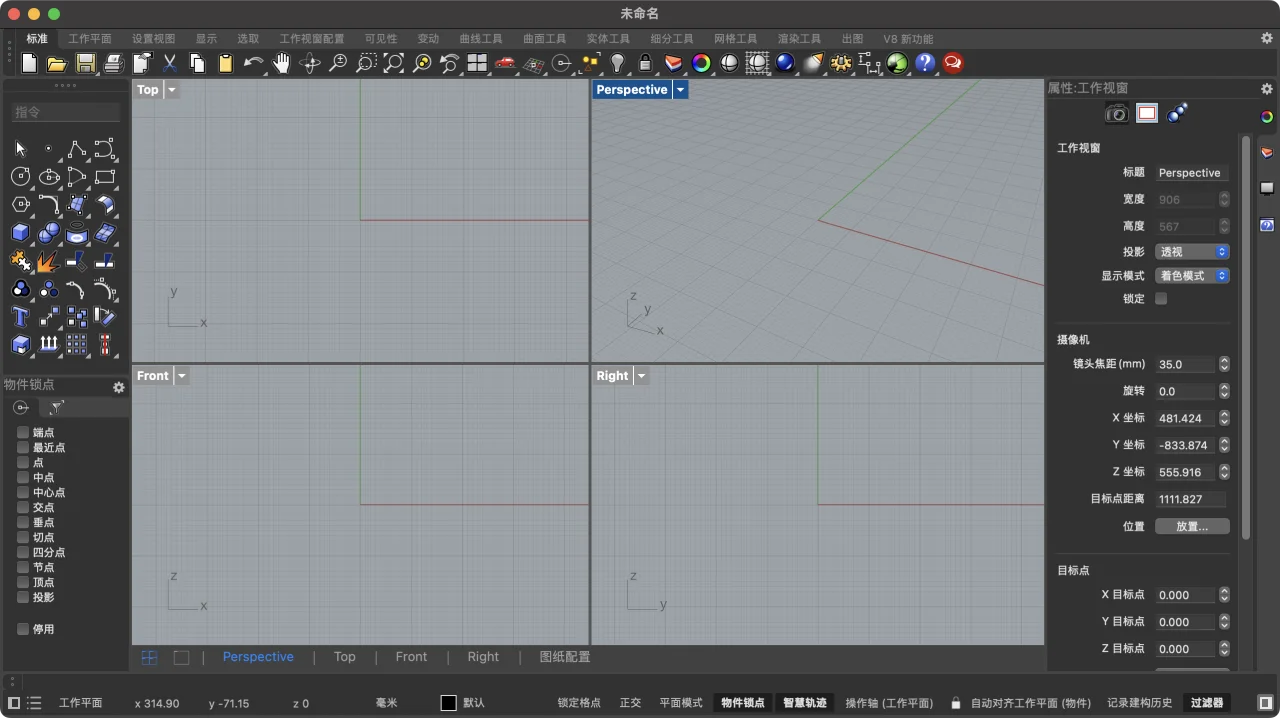Check the 停用 disable snaps box
Image resolution: width=1280 pixels, height=718 pixels.
pos(23,629)
